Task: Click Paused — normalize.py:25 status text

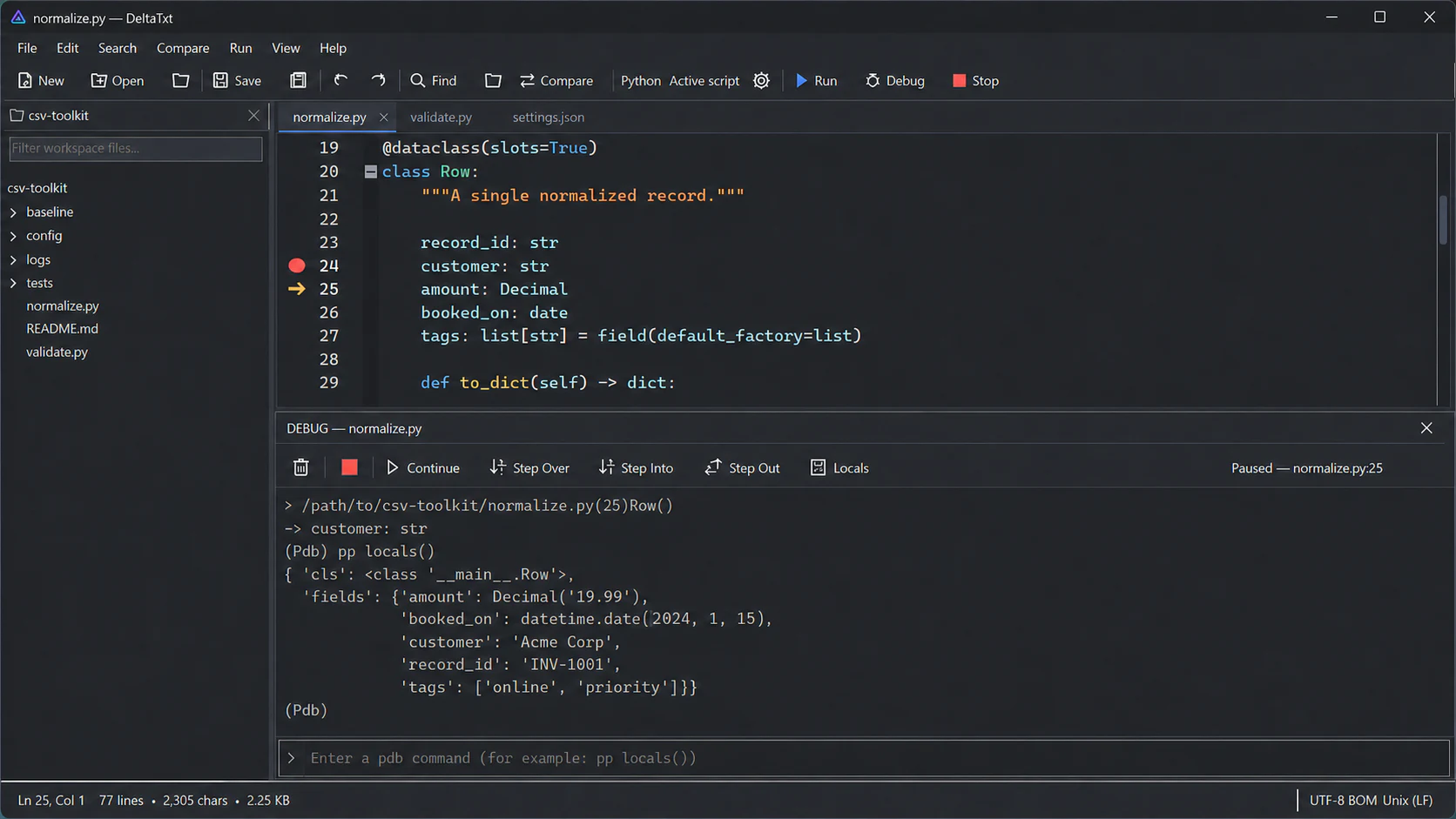Action: tap(1306, 468)
